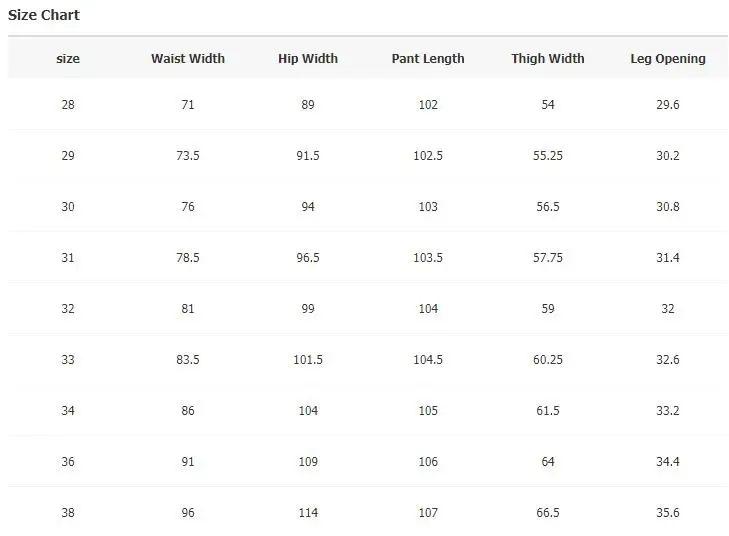729x536 pixels.
Task: Click the 'Hip Width' column header
Action: click(308, 59)
